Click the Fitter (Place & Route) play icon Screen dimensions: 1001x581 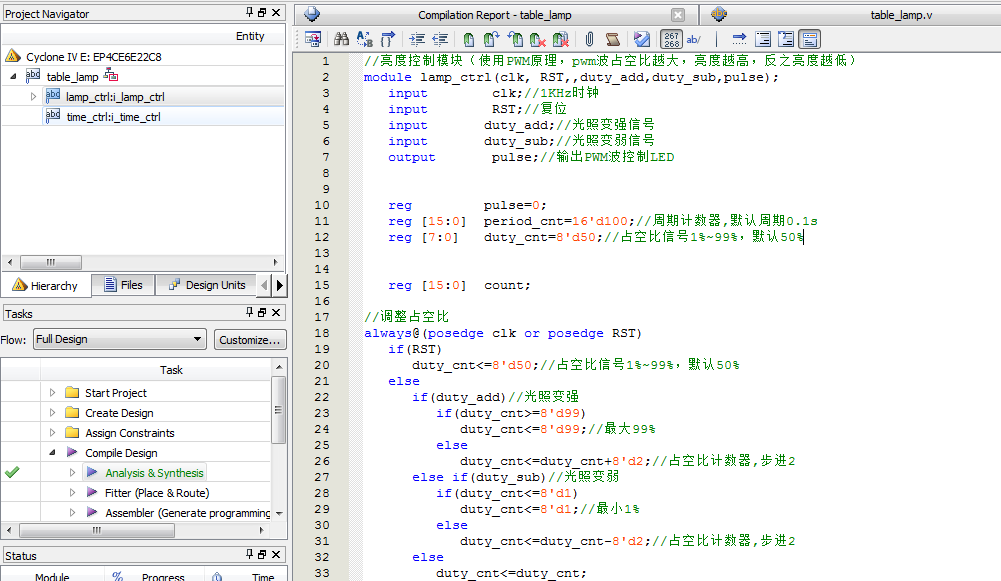click(92, 492)
